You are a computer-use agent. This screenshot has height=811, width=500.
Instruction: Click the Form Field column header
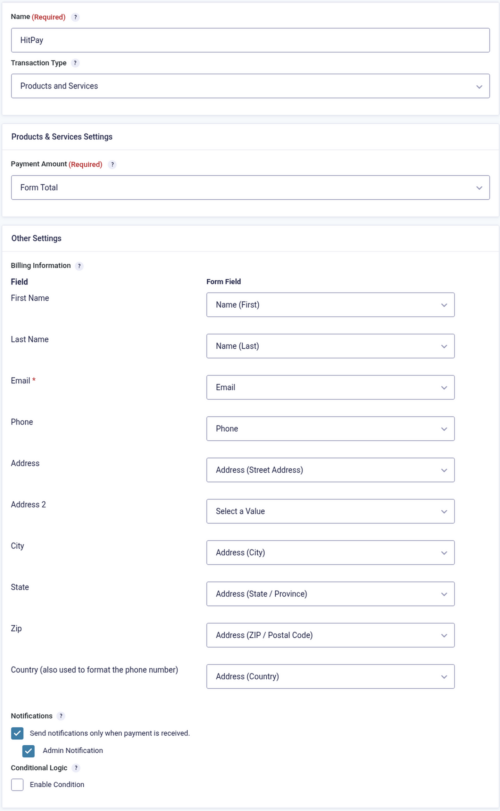(224, 282)
